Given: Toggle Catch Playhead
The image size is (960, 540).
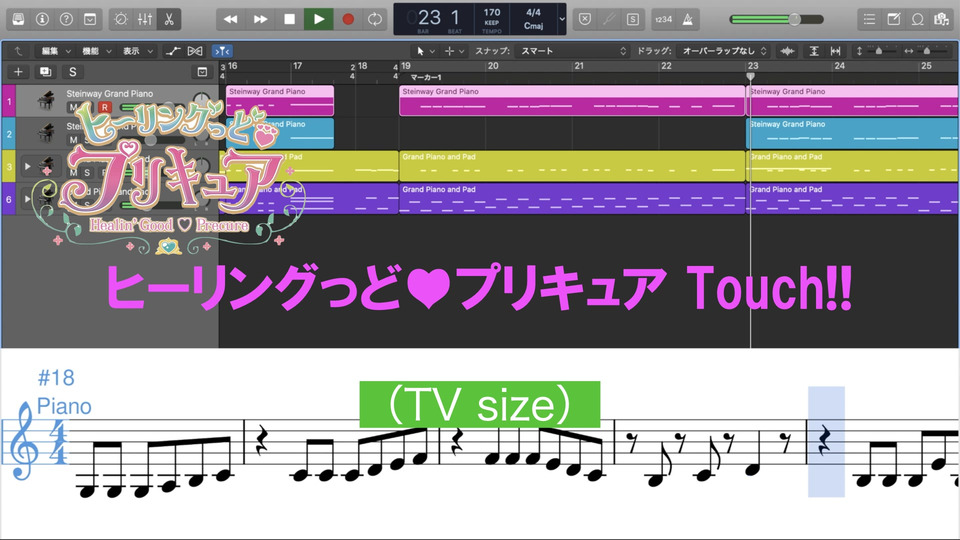Looking at the screenshot, I should pyautogui.click(x=222, y=51).
